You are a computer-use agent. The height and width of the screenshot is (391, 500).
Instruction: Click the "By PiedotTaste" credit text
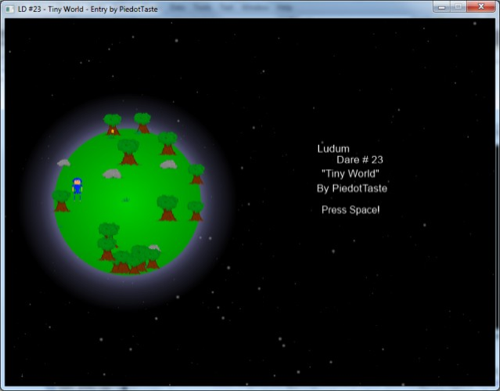(352, 188)
